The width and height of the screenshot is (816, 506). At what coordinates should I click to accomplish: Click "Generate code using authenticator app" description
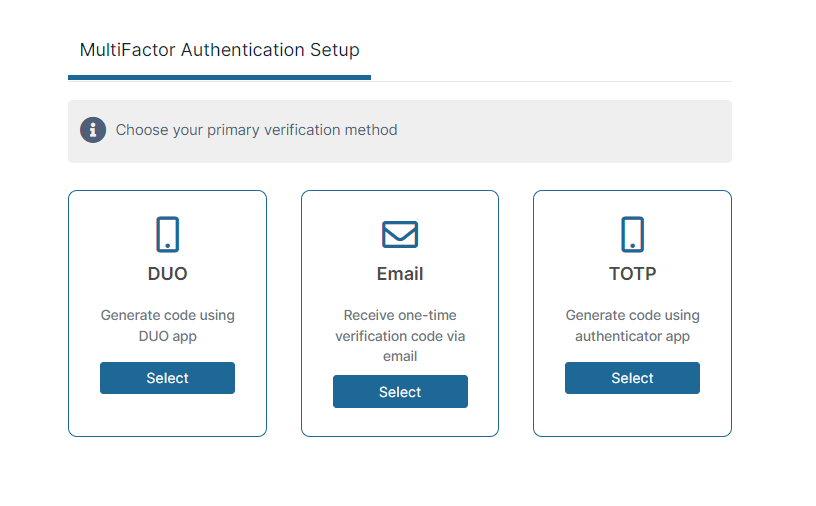(632, 326)
